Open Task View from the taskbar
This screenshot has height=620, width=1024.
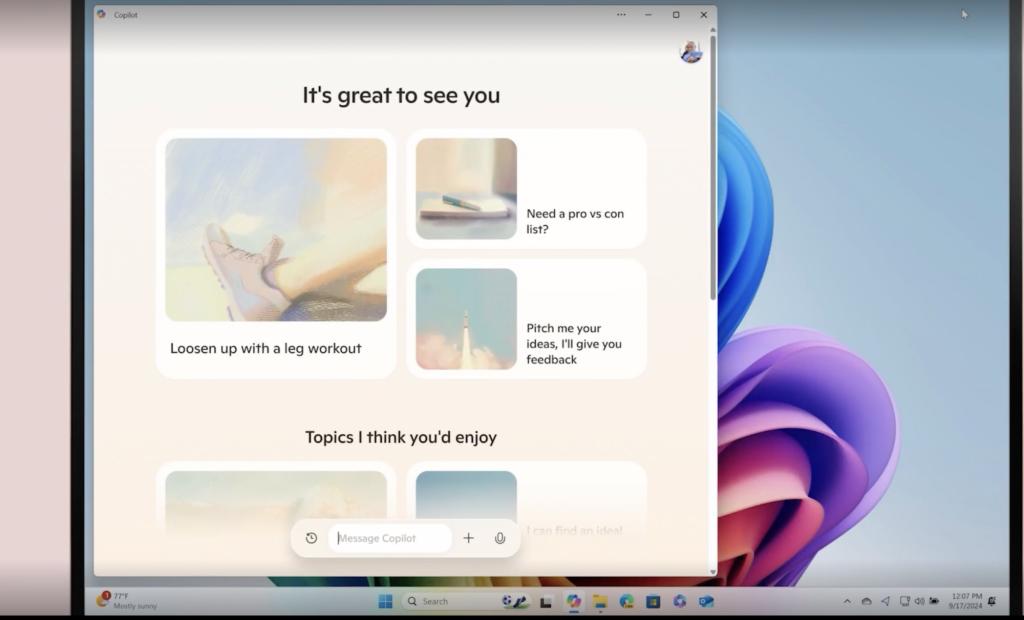tap(546, 602)
